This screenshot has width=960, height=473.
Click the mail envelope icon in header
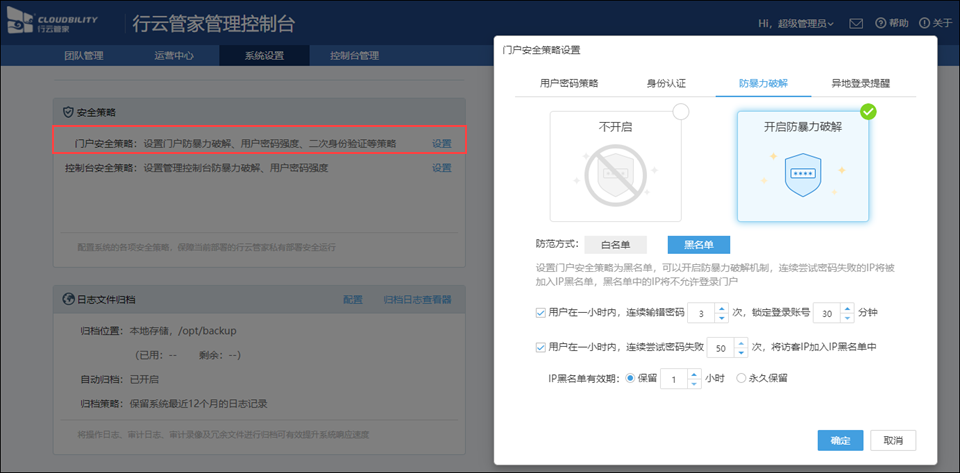pyautogui.click(x=856, y=23)
